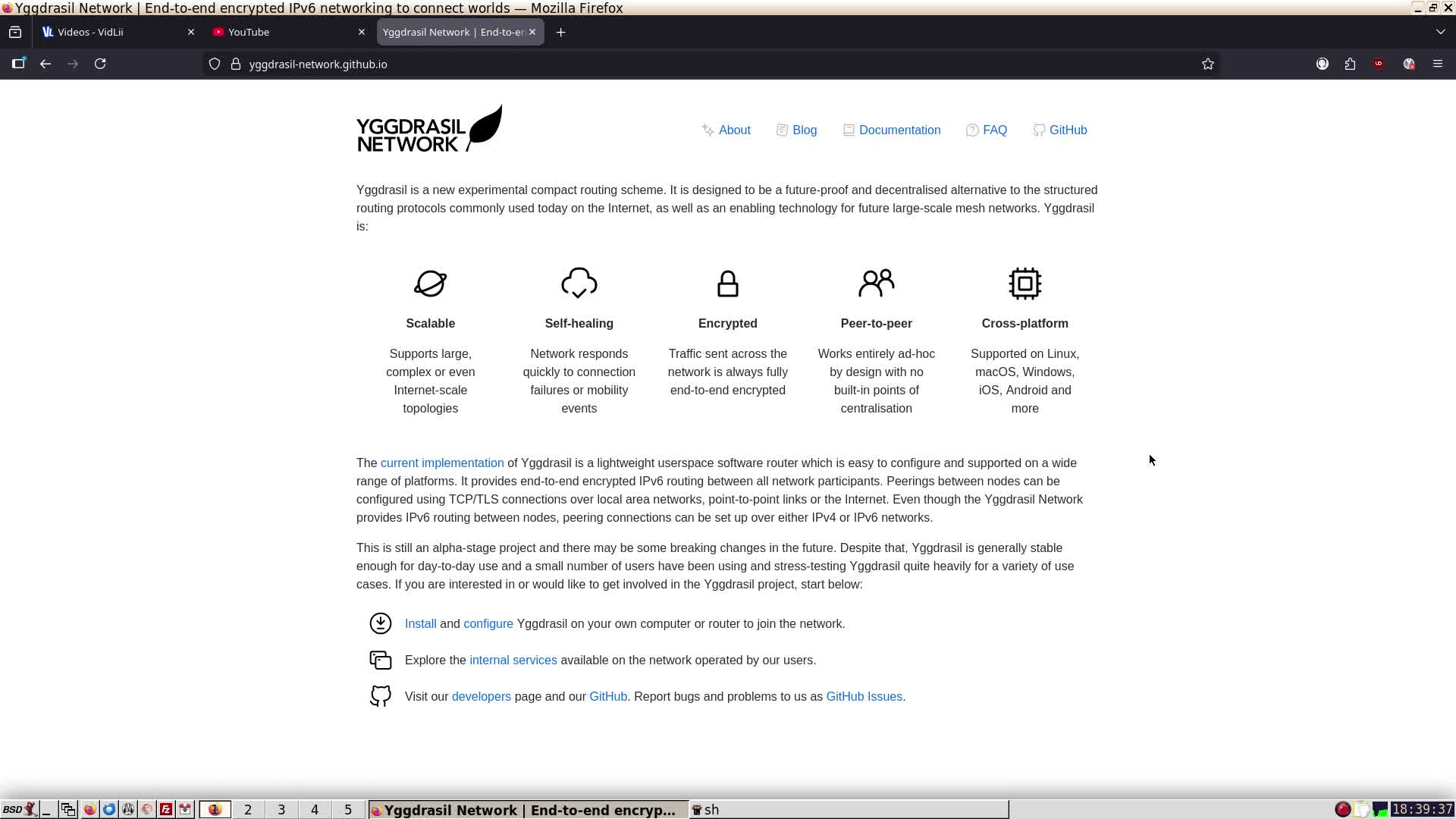1456x819 pixels.
Task: Follow the internal services link
Action: coord(513,661)
